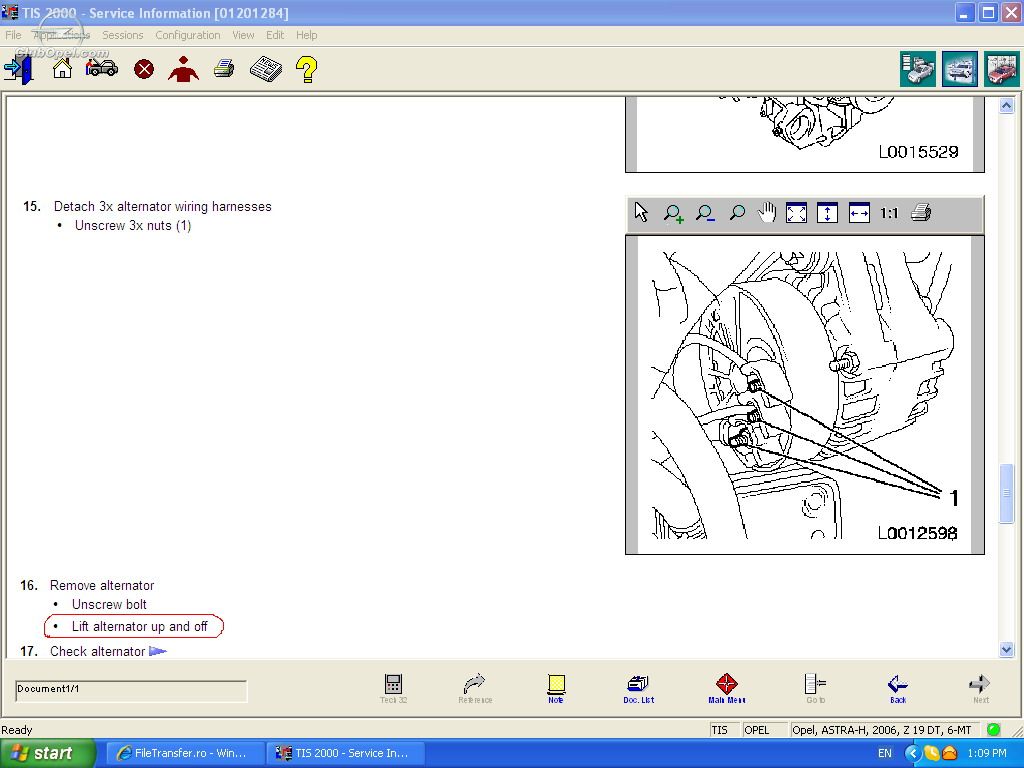Click the zoom in magnifier tool
The height and width of the screenshot is (768, 1024).
pyautogui.click(x=673, y=213)
